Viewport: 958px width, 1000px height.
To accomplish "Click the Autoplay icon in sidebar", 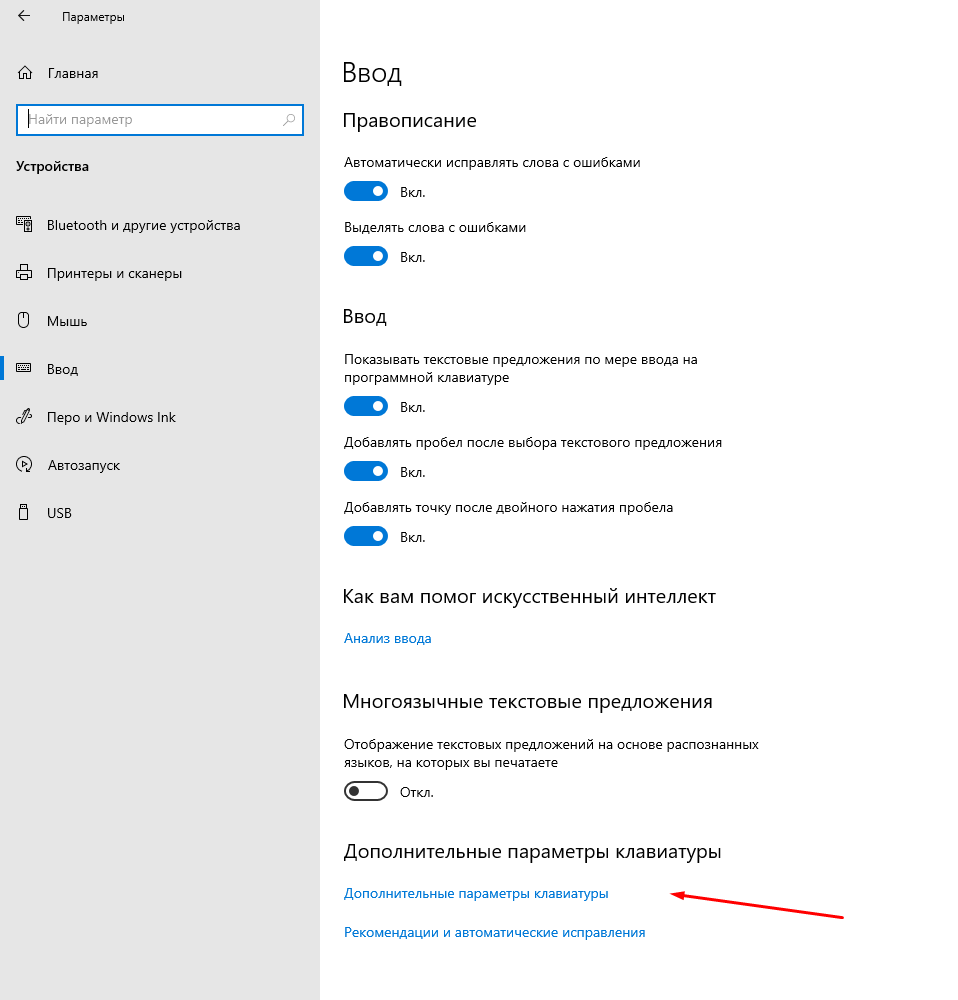I will click(x=24, y=464).
